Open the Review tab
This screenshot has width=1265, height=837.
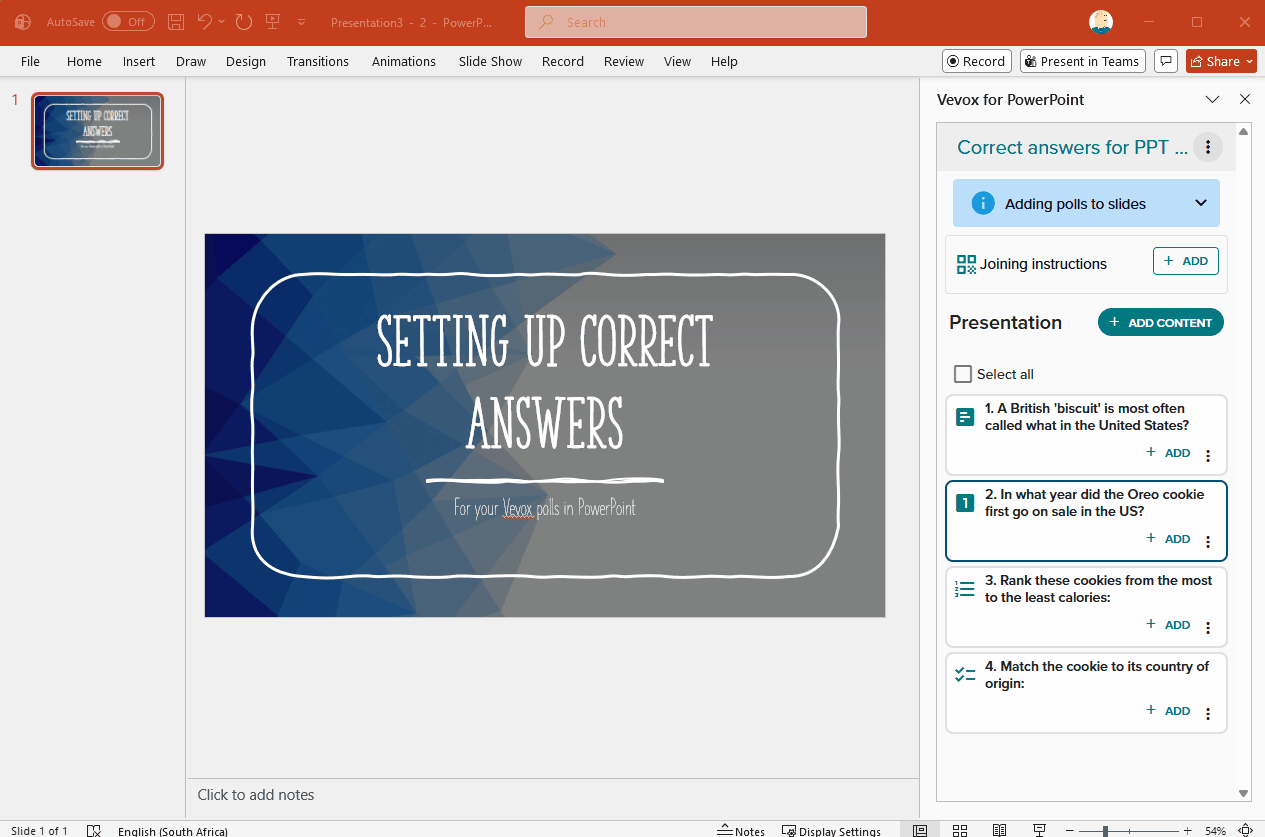coord(624,61)
